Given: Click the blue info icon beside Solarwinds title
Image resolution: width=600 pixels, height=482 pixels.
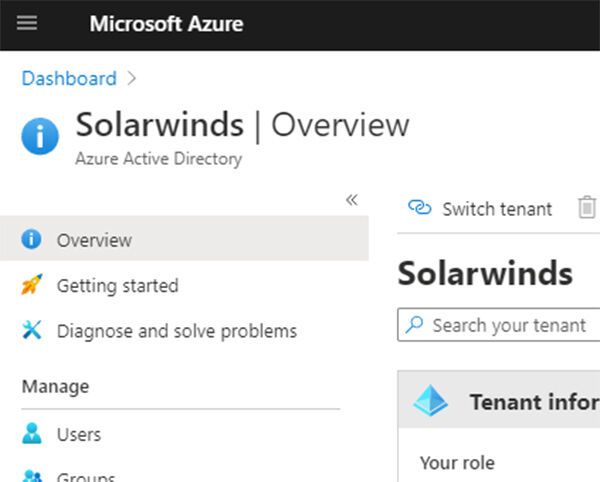Looking at the screenshot, I should click(x=40, y=136).
